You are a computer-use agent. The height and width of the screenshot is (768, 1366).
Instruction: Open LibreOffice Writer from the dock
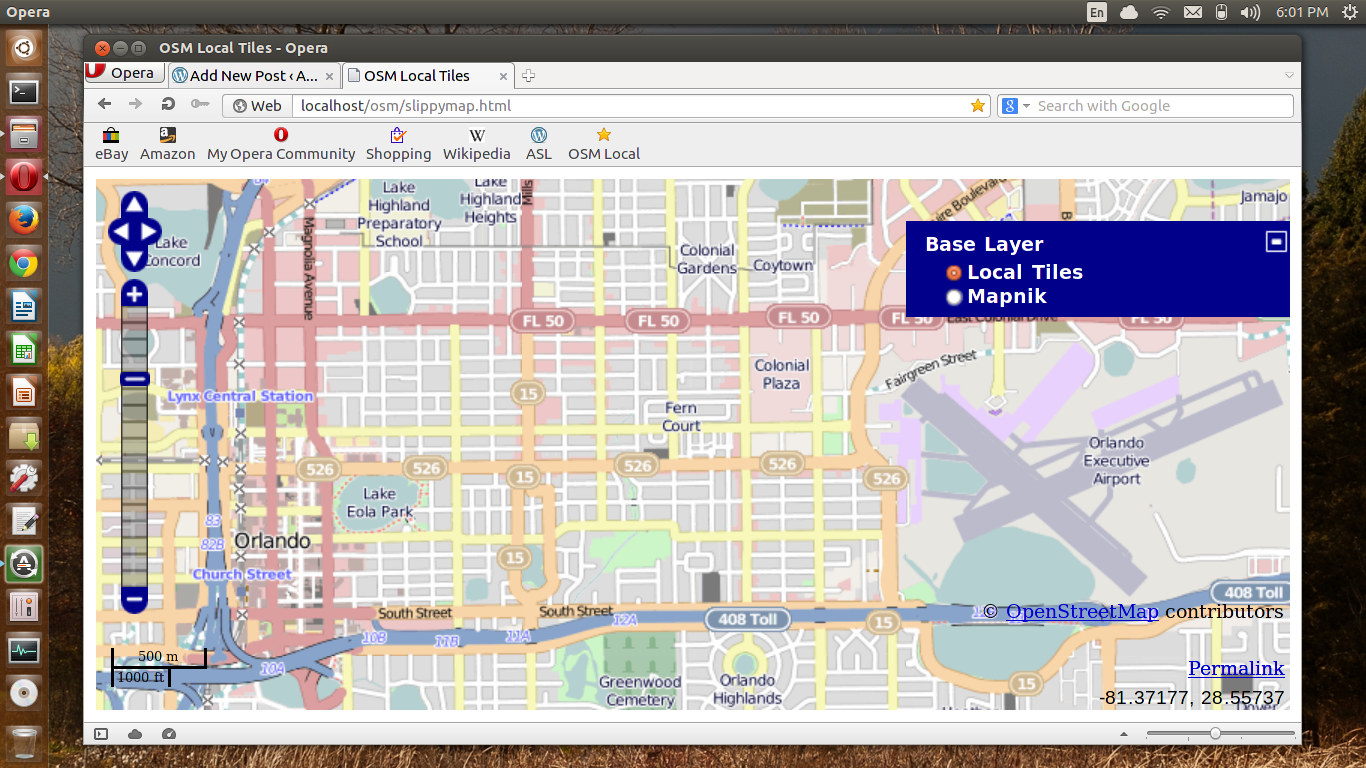(x=24, y=306)
